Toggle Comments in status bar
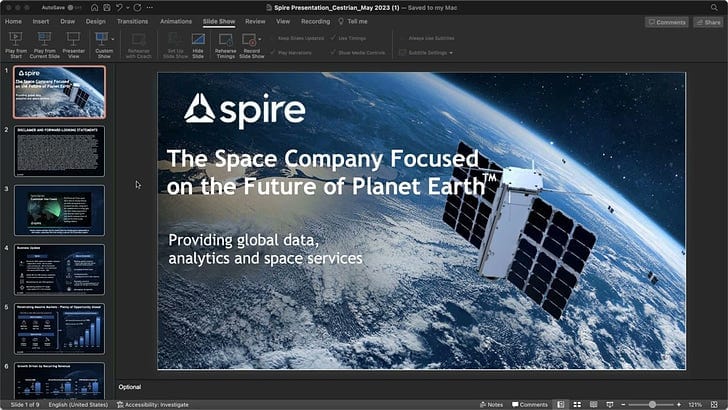Viewport: 728px width, 410px height. [x=530, y=404]
